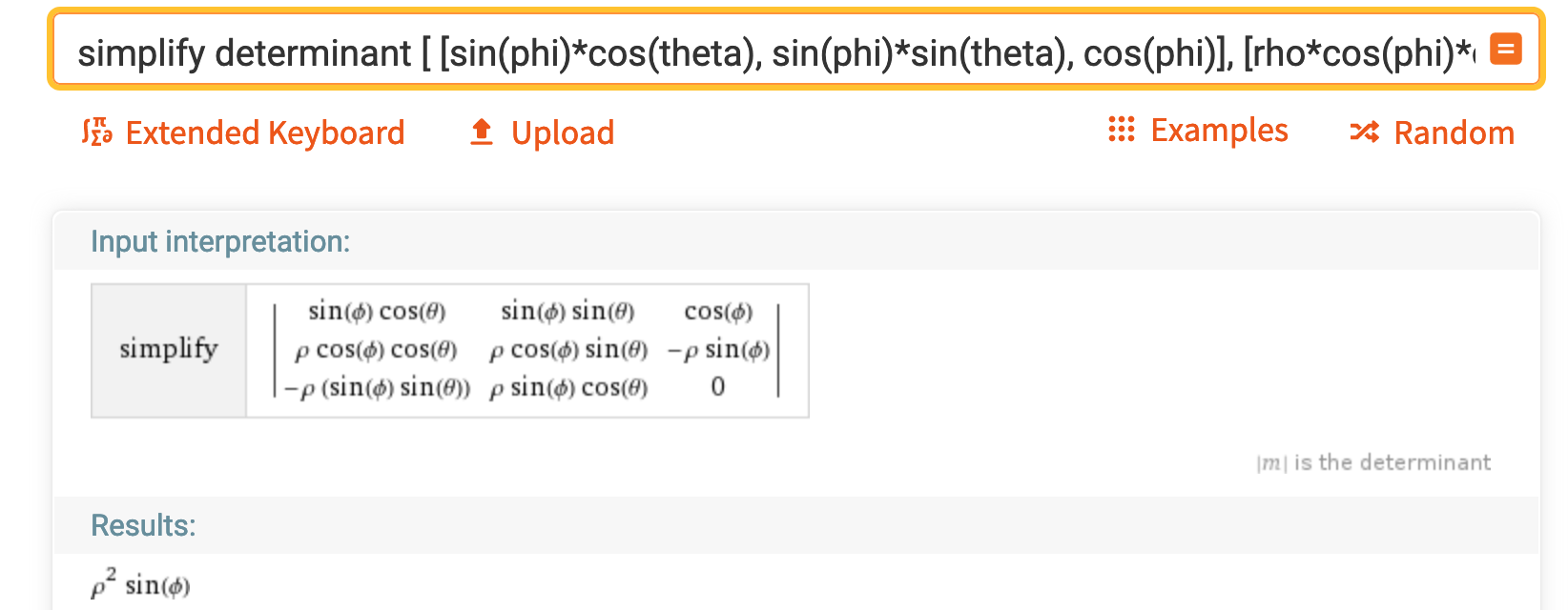Click the −ρ (sin(φ) sin(θ)) bottom-left entry

[377, 388]
